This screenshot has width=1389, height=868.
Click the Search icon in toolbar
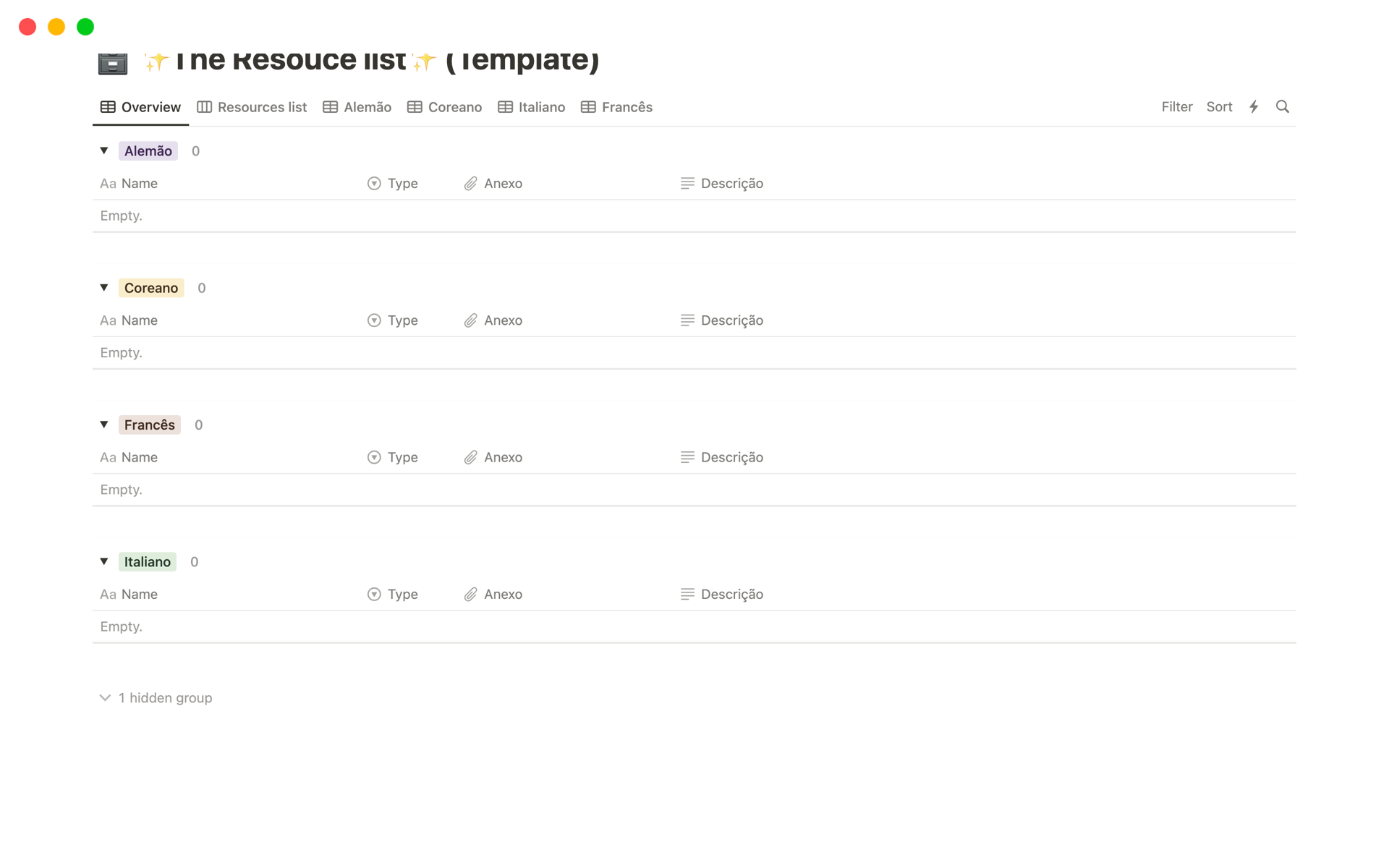click(x=1283, y=106)
